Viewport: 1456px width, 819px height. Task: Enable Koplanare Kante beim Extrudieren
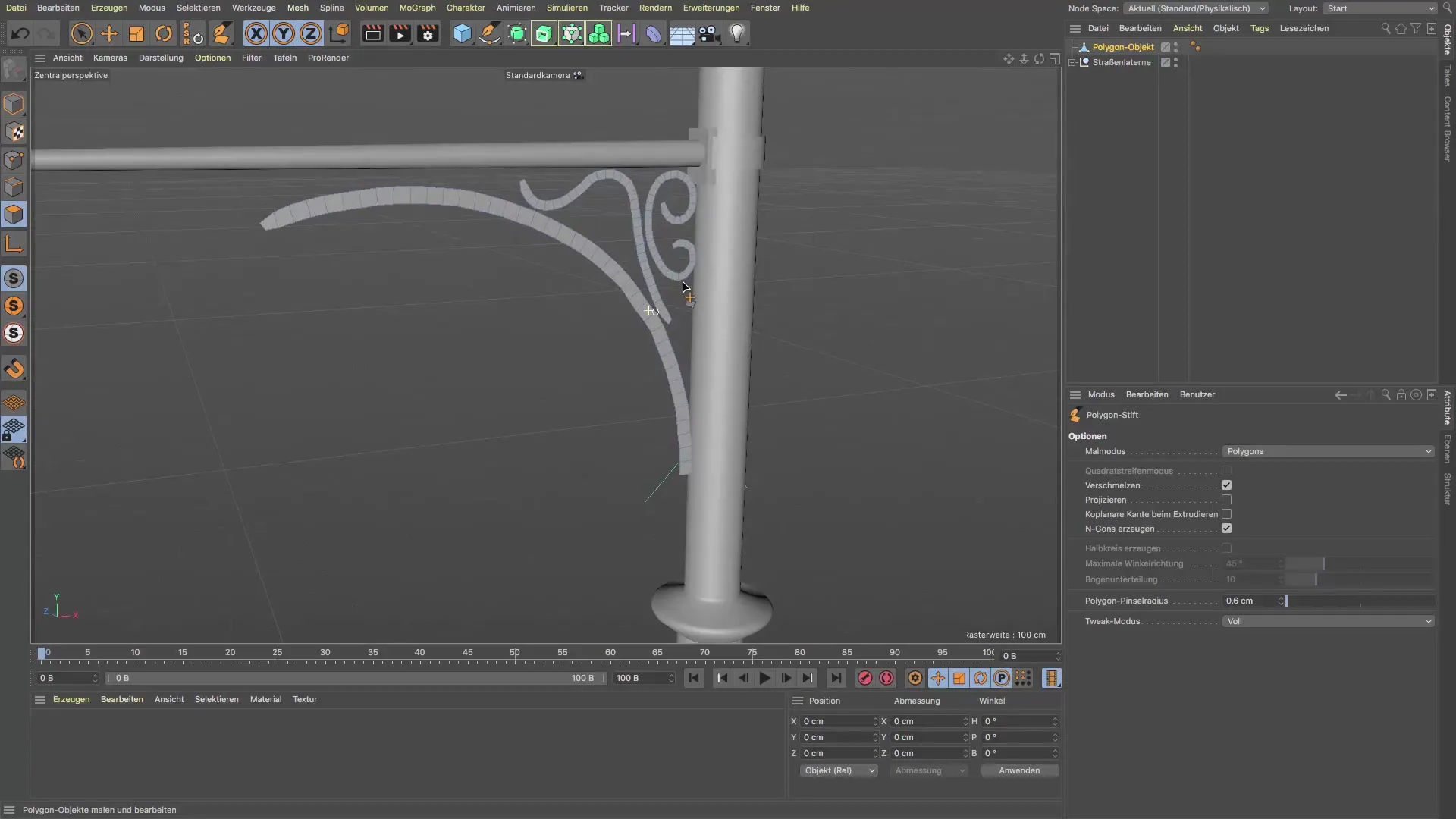[x=1226, y=514]
